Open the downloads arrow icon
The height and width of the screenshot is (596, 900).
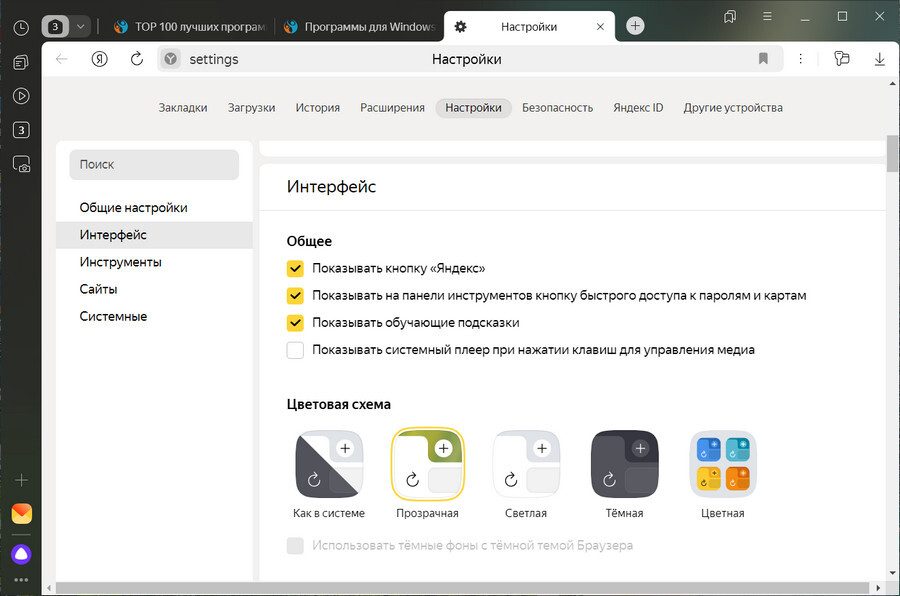tap(879, 59)
